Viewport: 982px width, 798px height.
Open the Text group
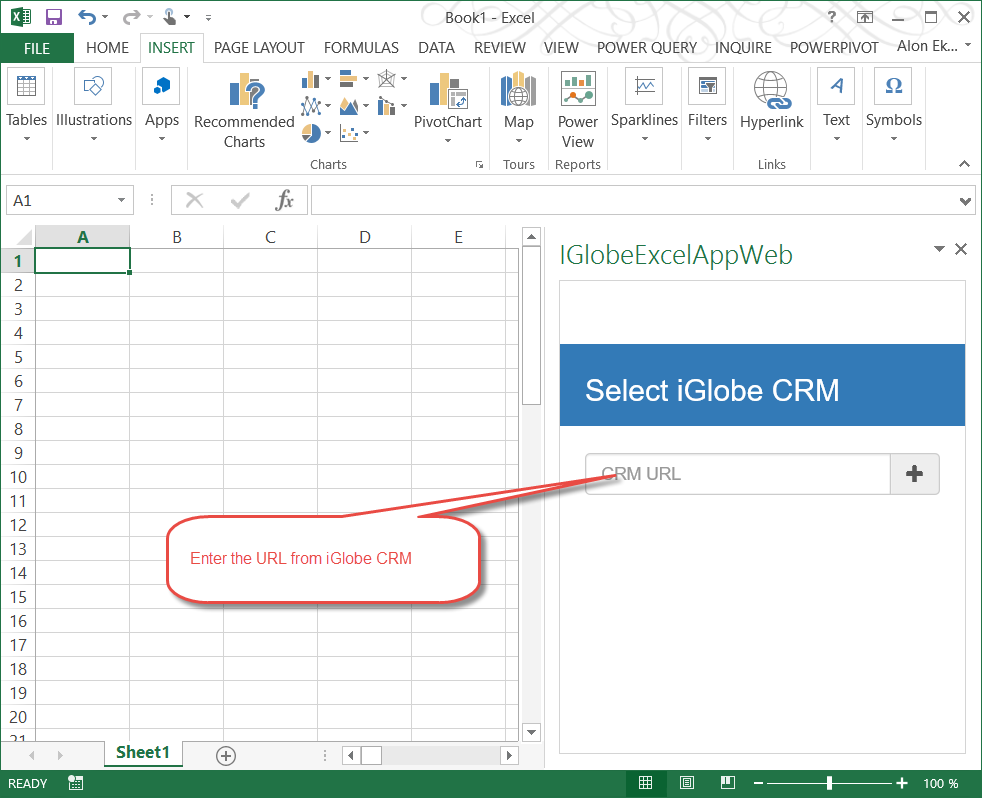836,105
